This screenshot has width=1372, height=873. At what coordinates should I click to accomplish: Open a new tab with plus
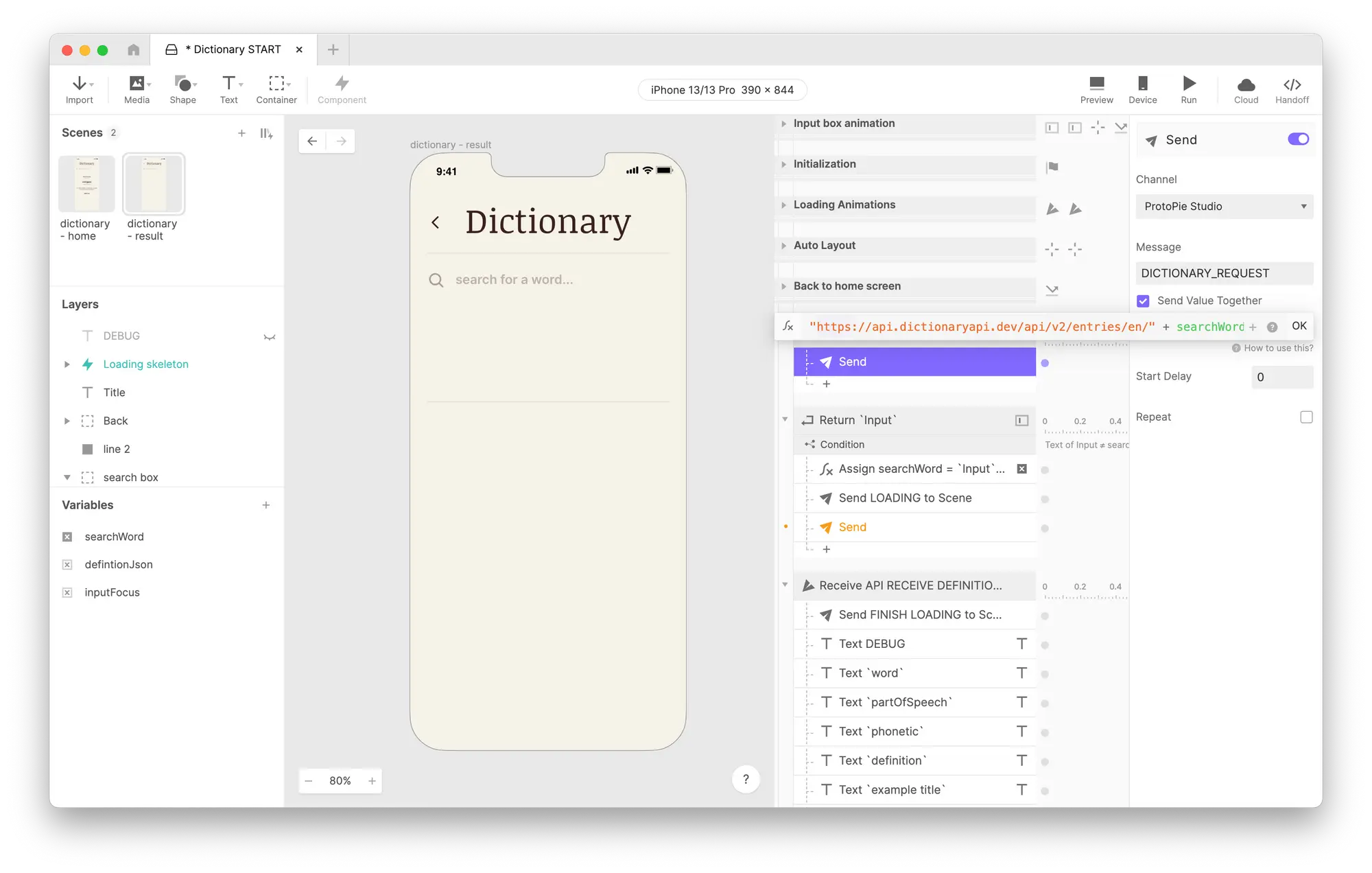pyautogui.click(x=333, y=49)
